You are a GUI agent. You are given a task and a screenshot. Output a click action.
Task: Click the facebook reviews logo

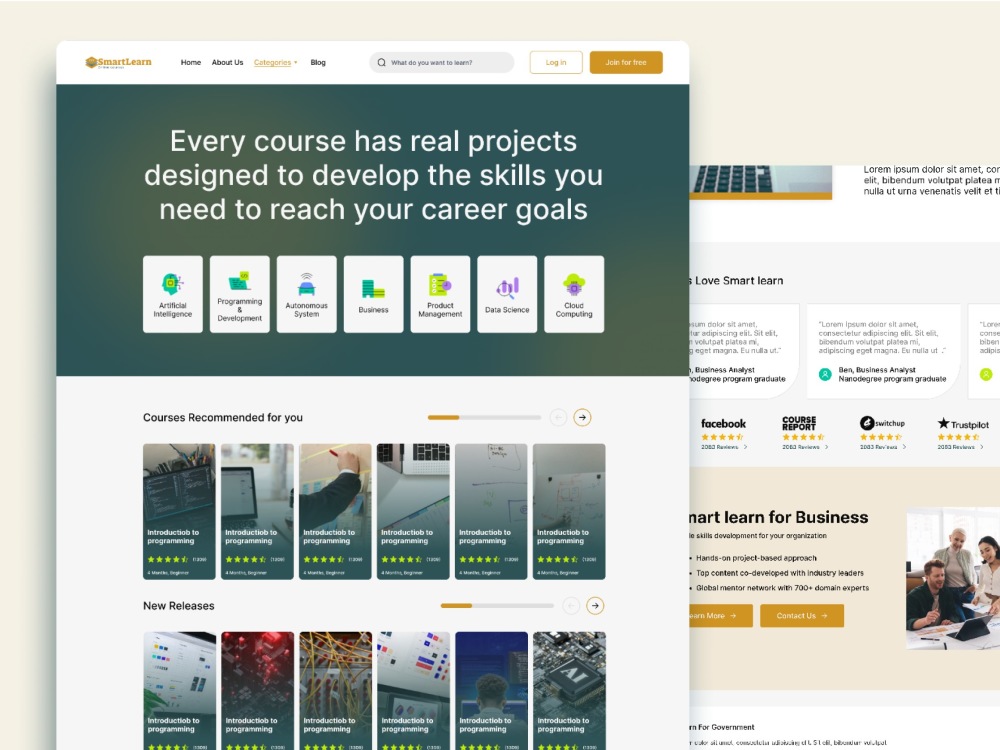(x=723, y=423)
